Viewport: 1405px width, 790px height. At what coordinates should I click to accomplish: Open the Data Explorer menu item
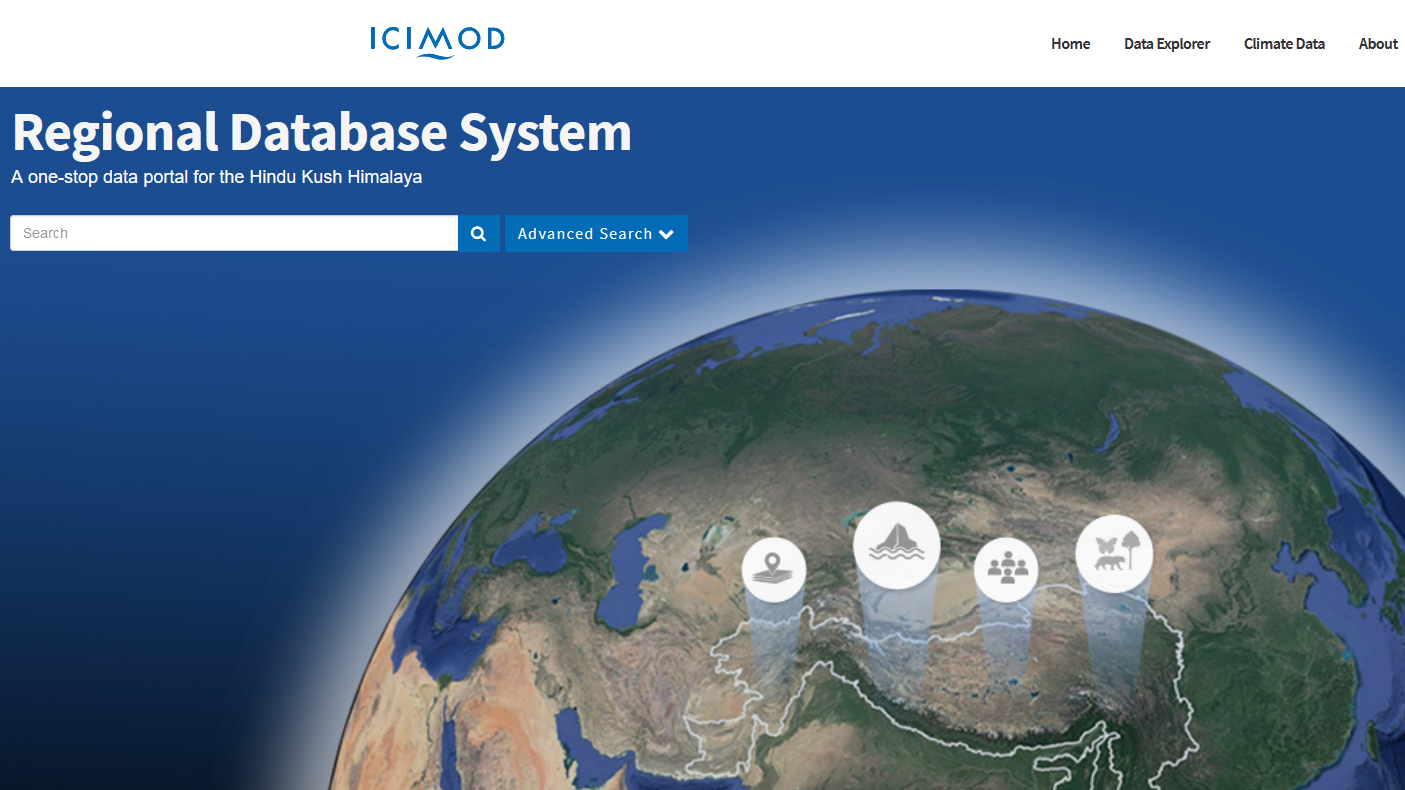[x=1166, y=44]
